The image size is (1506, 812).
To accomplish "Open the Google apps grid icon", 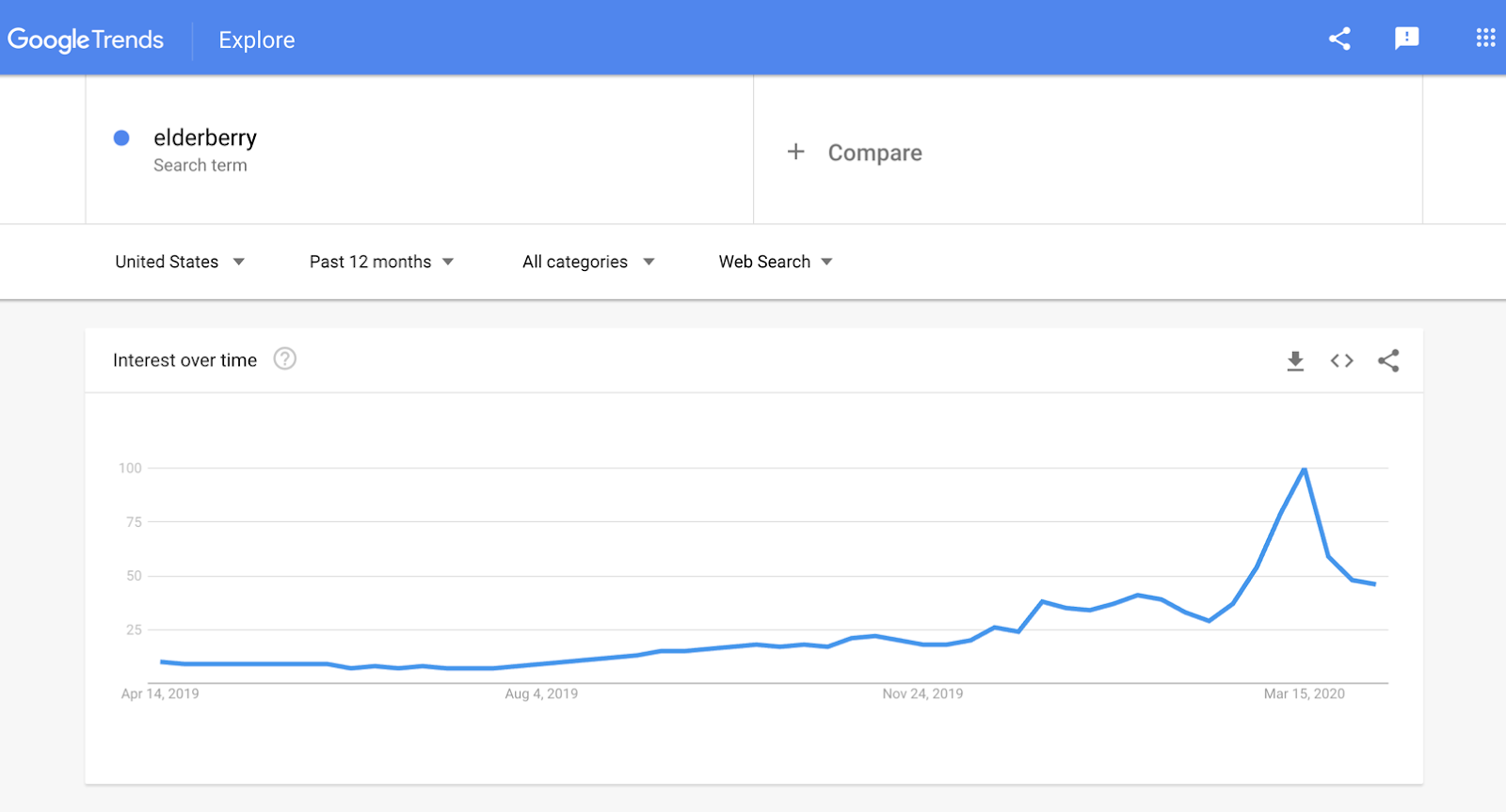I will click(1485, 38).
